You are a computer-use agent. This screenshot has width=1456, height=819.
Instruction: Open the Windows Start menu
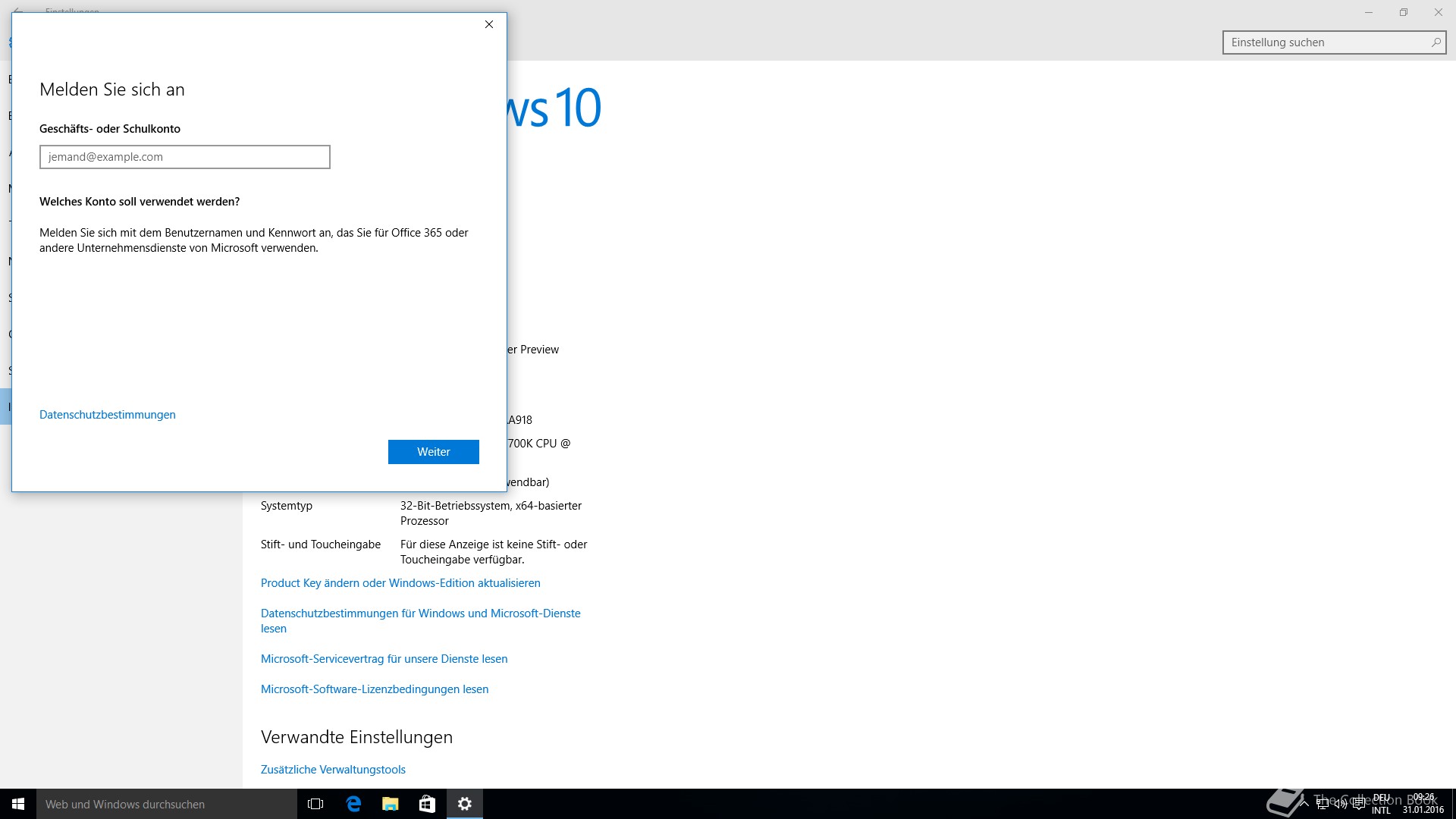[x=18, y=804]
